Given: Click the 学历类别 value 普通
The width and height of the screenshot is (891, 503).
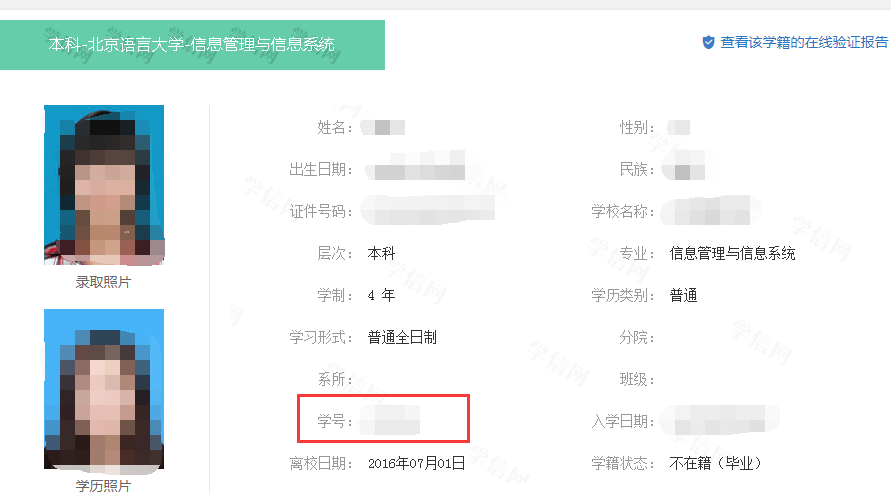Looking at the screenshot, I should (684, 295).
